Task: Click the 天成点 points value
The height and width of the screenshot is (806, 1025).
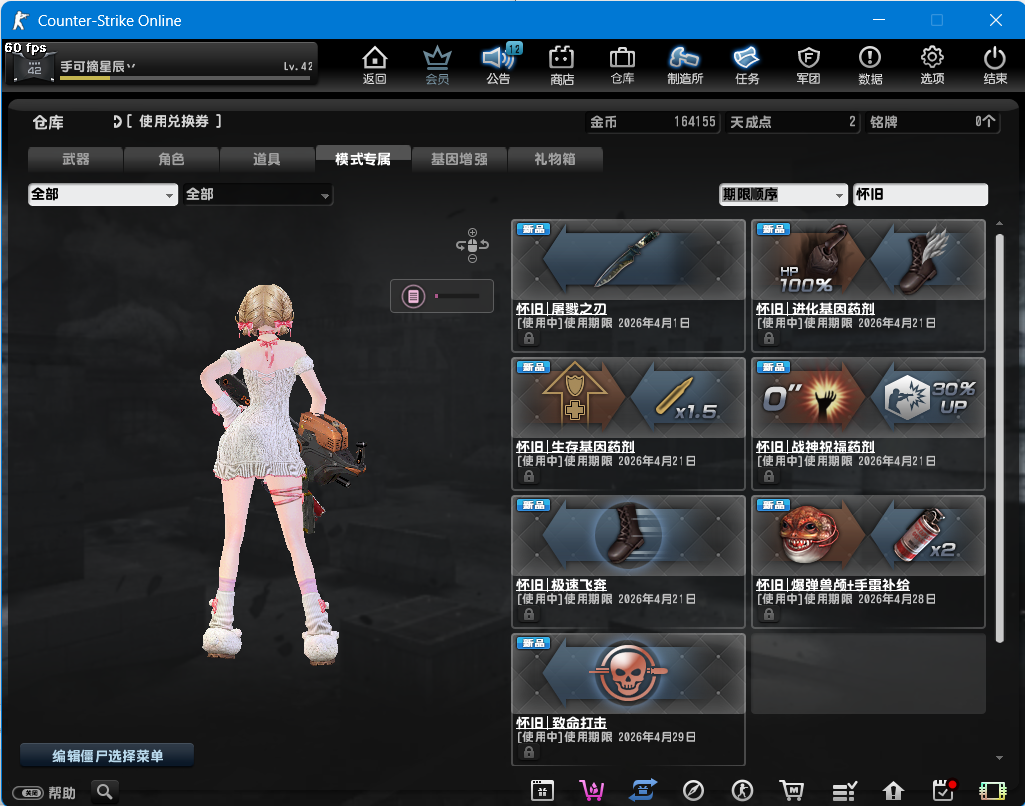Action: (x=792, y=122)
